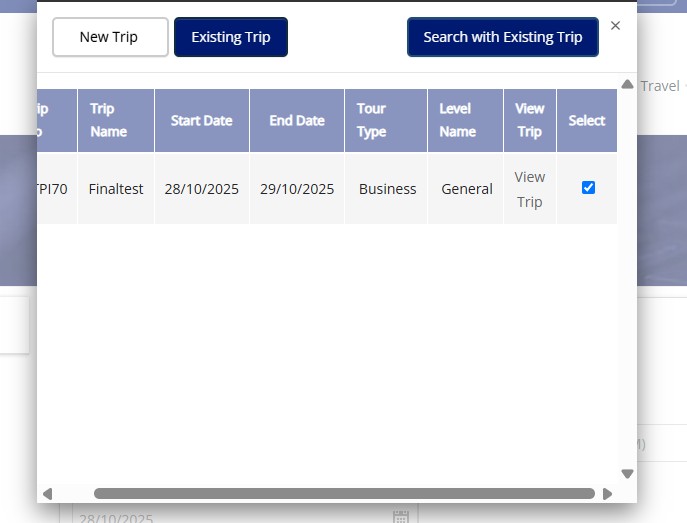The image size is (687, 523).
Task: Click the Finaltest trip name cell
Action: point(116,189)
